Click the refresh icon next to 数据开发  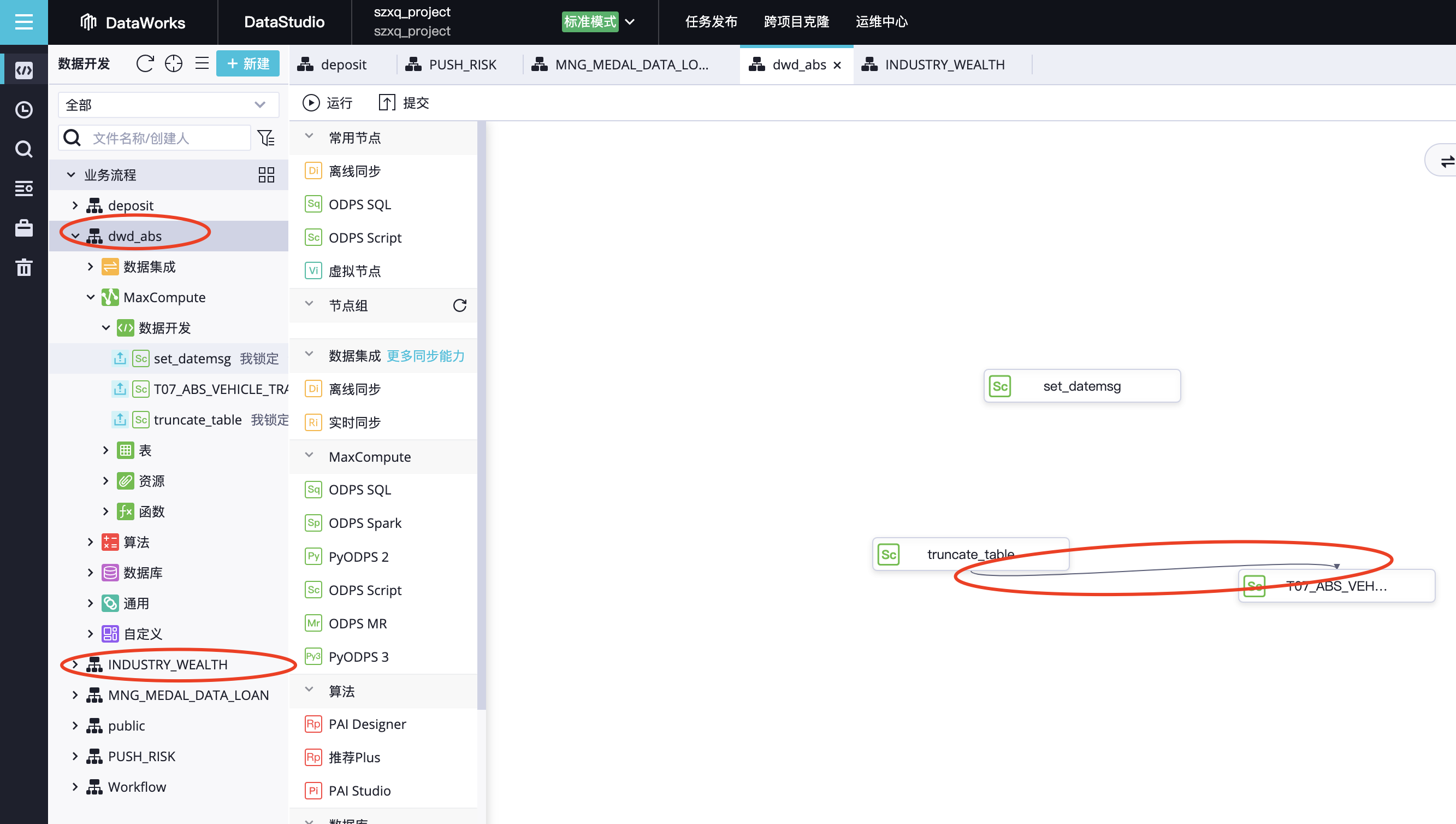[x=145, y=63]
